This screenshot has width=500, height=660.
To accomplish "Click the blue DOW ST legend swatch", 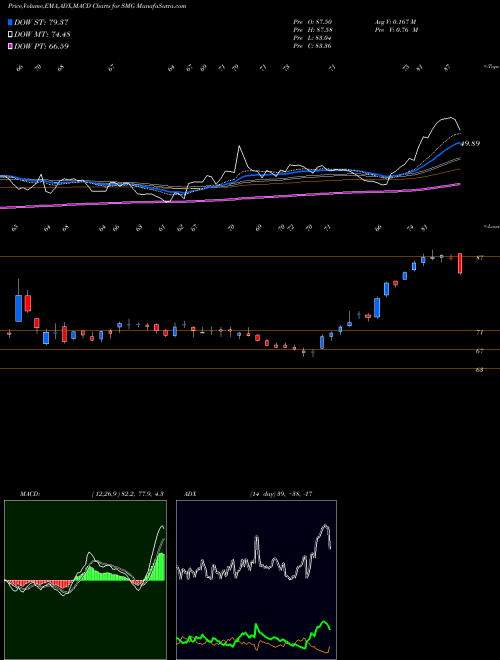I will (x=10, y=22).
